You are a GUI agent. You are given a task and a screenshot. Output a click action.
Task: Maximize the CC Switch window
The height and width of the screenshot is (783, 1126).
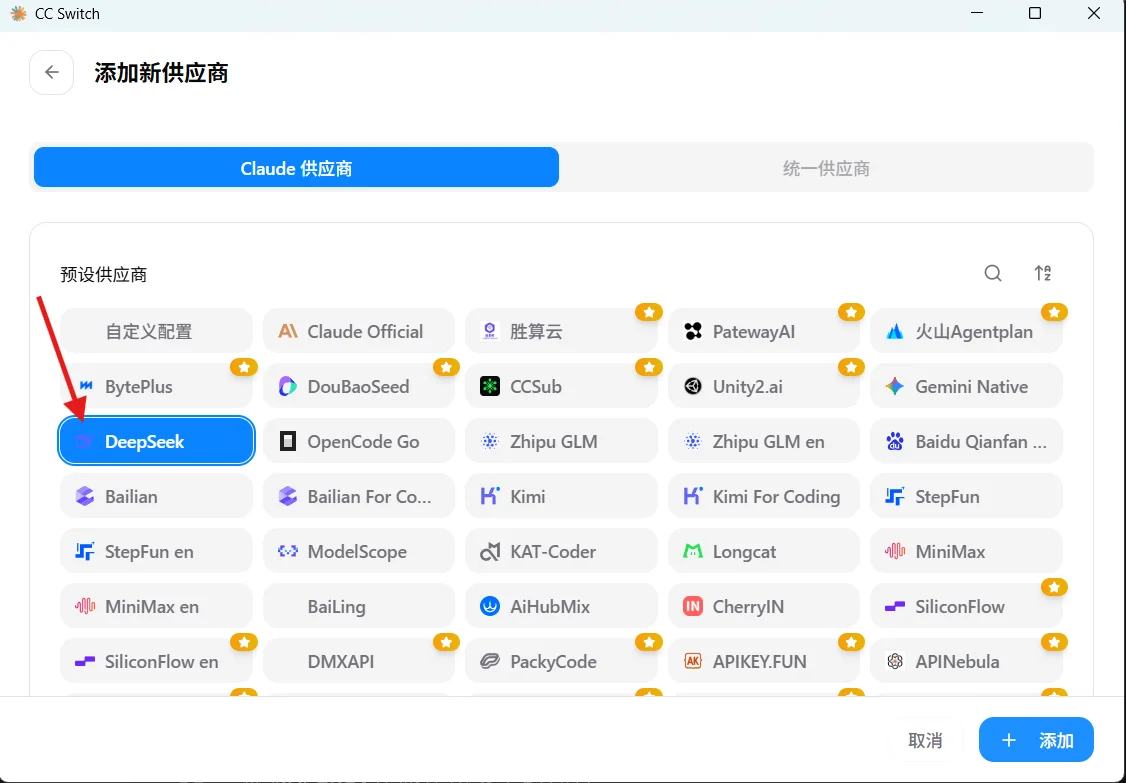[1035, 14]
